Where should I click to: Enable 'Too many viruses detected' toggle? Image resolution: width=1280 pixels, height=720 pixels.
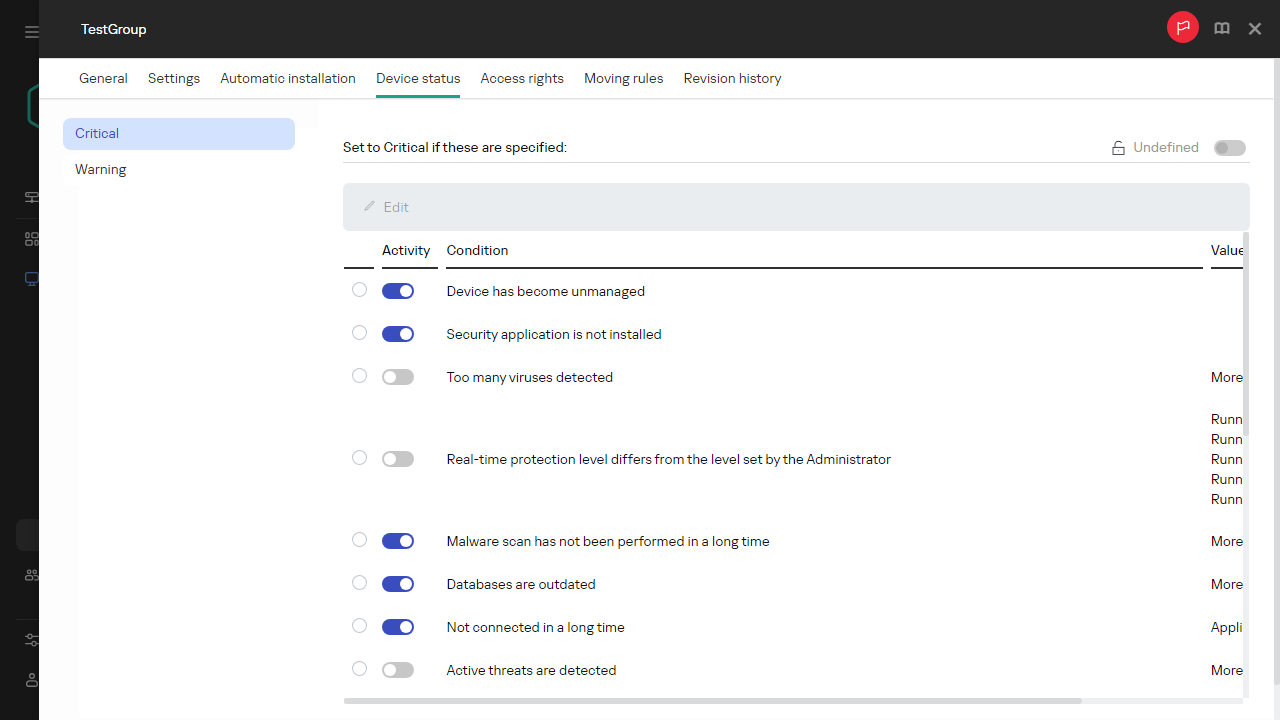click(398, 377)
